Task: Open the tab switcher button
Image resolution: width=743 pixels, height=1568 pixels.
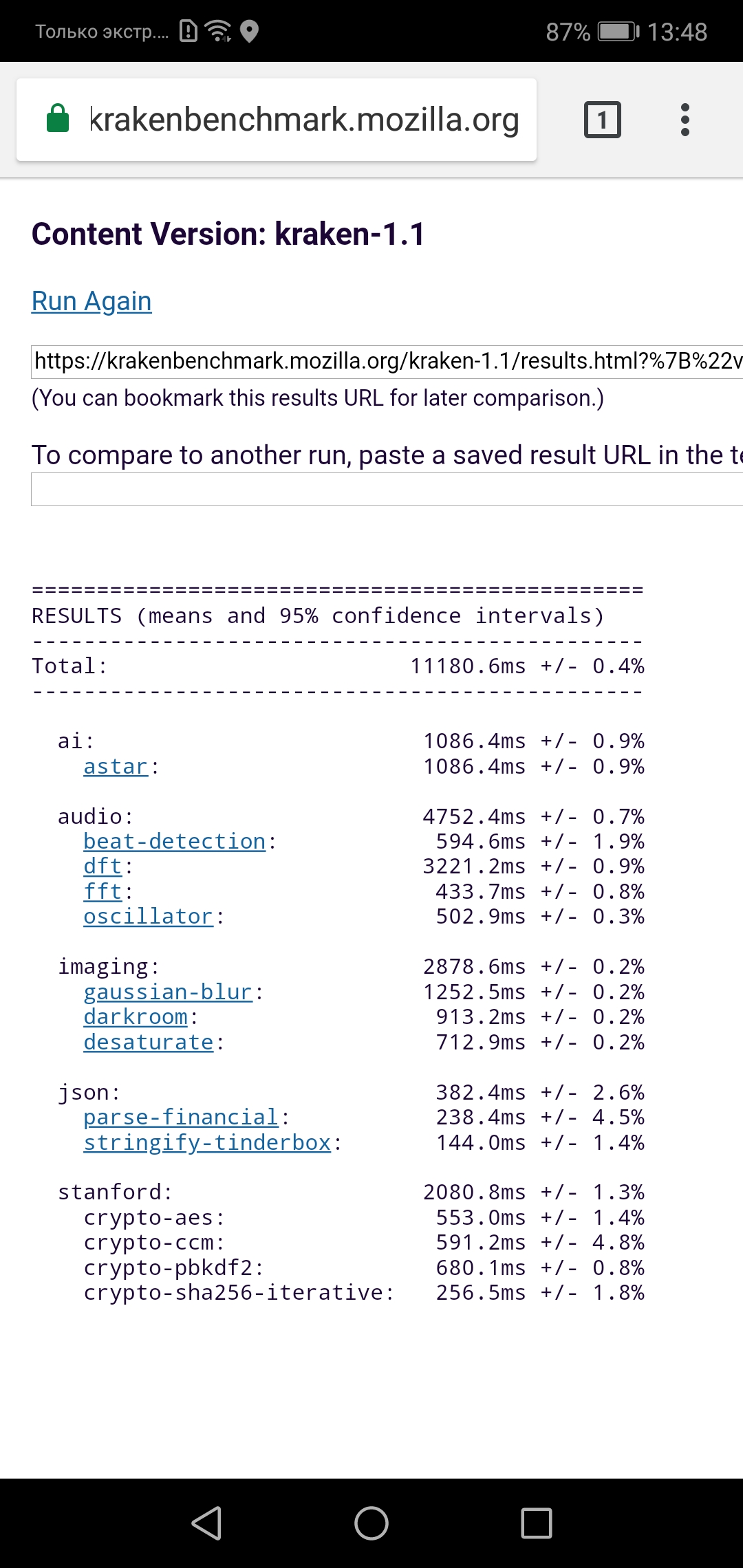Action: coord(602,120)
